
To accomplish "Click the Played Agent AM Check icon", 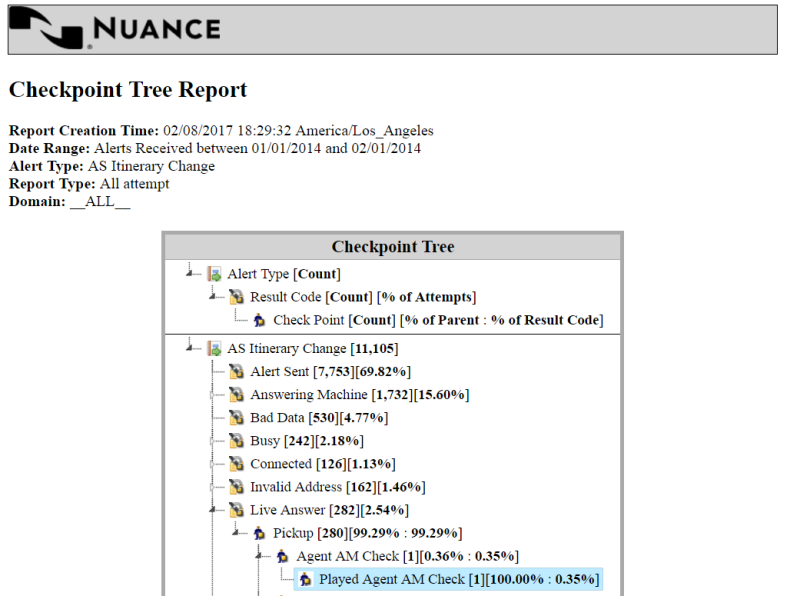I will pos(306,579).
